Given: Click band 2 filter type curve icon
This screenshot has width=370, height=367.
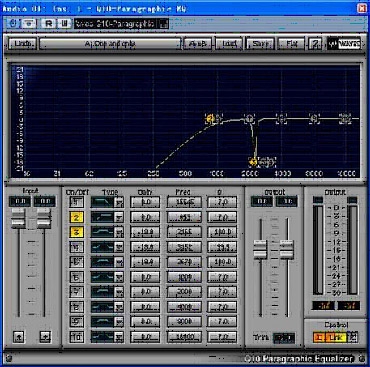Looking at the screenshot, I should pos(103,217).
